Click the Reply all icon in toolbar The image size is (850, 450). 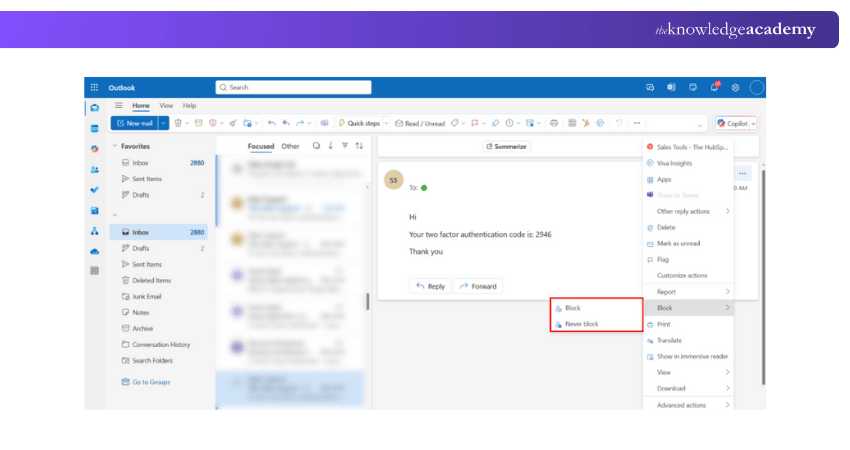tap(286, 123)
